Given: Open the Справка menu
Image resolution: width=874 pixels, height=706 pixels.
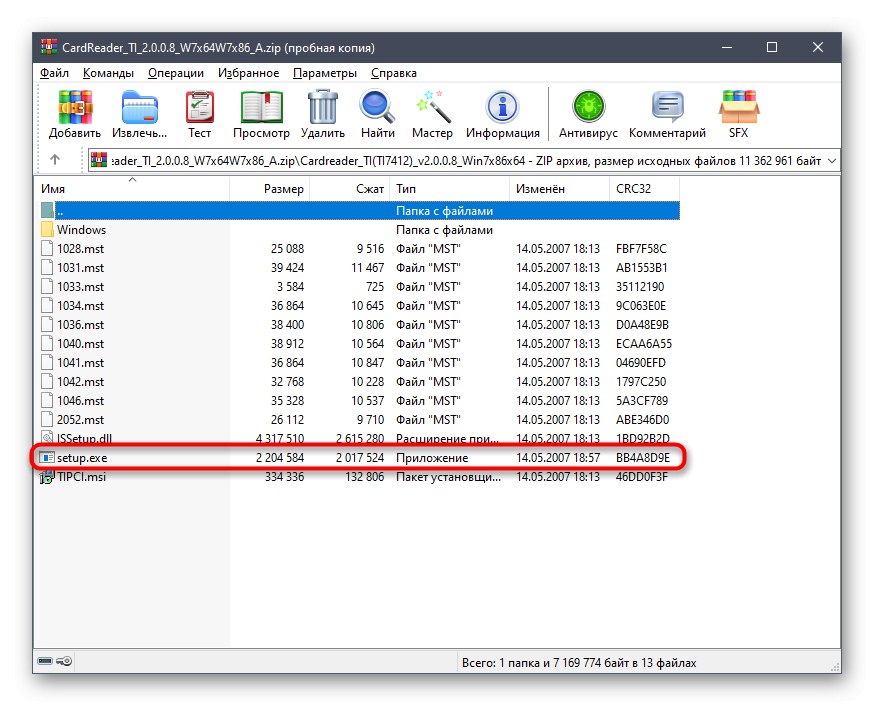Looking at the screenshot, I should 394,73.
